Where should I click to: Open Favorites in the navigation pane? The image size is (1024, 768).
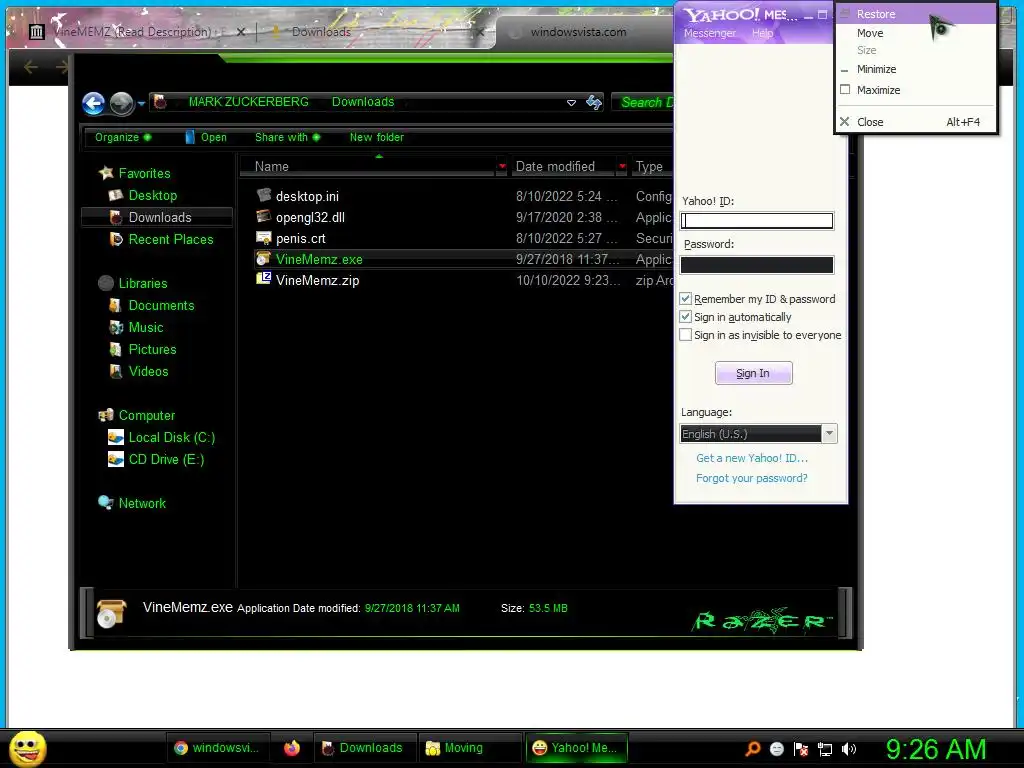[x=144, y=173]
